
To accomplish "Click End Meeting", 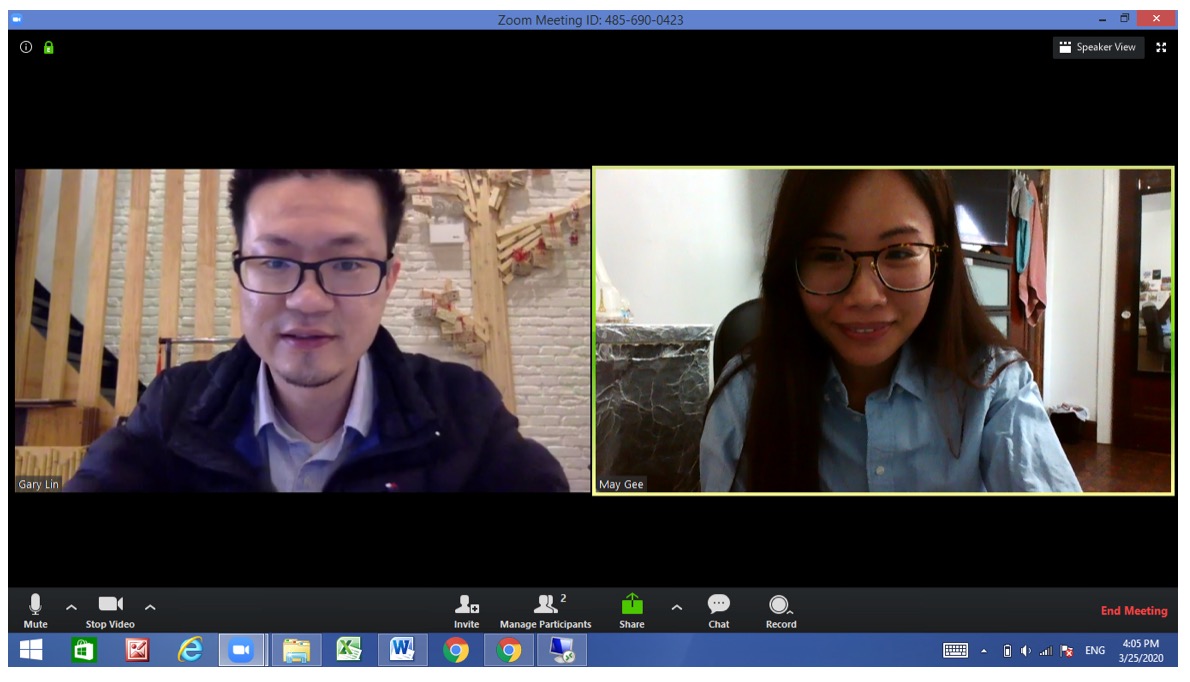I will click(x=1134, y=611).
